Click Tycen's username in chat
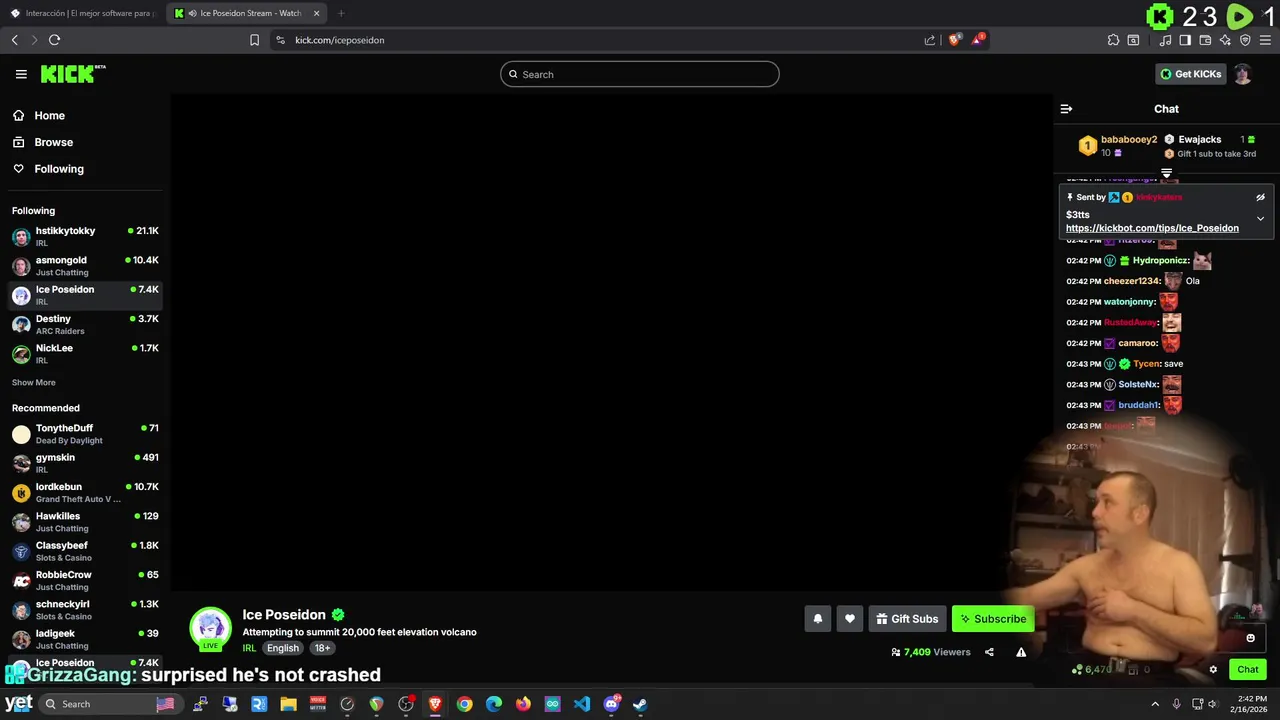The height and width of the screenshot is (720, 1280). 1146,364
